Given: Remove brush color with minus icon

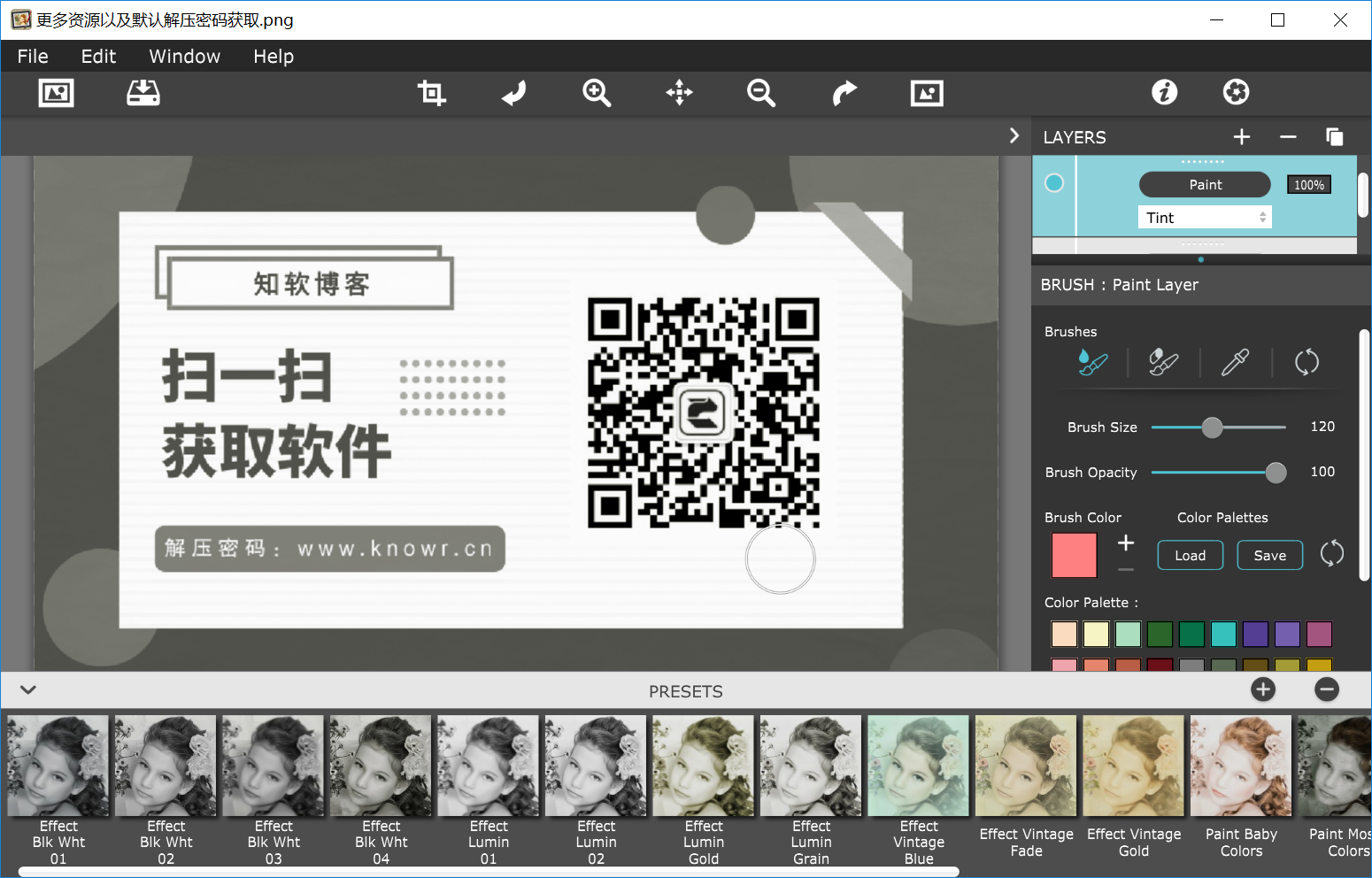Looking at the screenshot, I should (x=1126, y=569).
